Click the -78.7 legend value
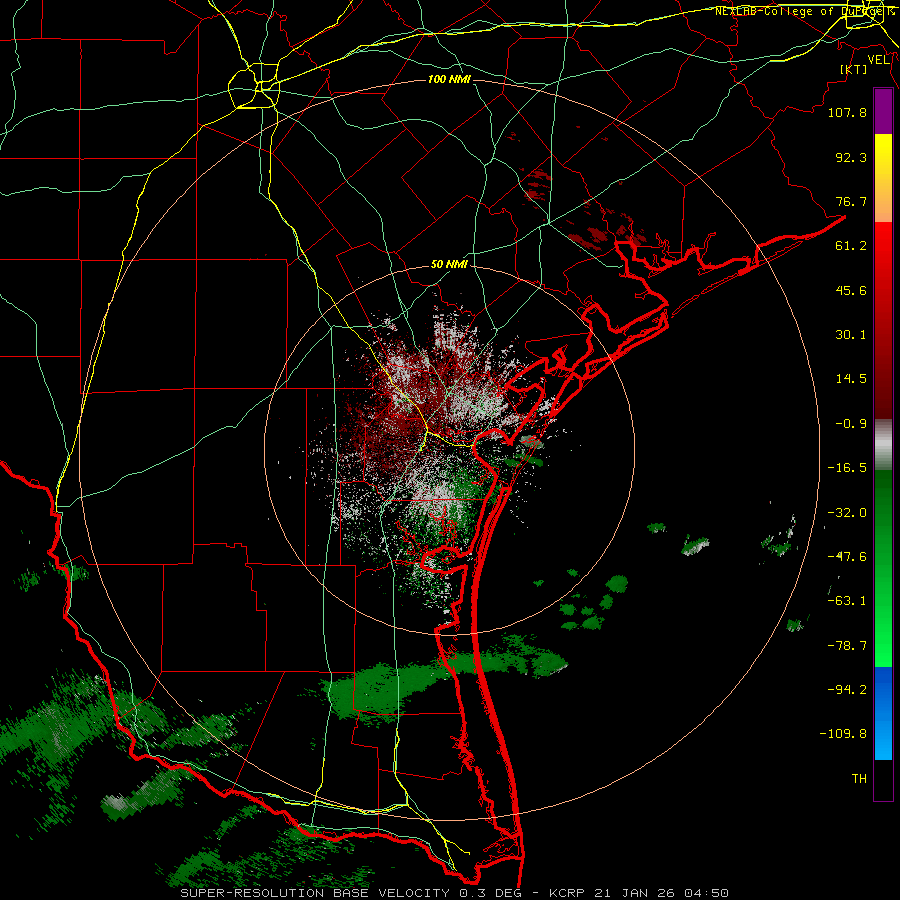900x900 pixels. (847, 646)
